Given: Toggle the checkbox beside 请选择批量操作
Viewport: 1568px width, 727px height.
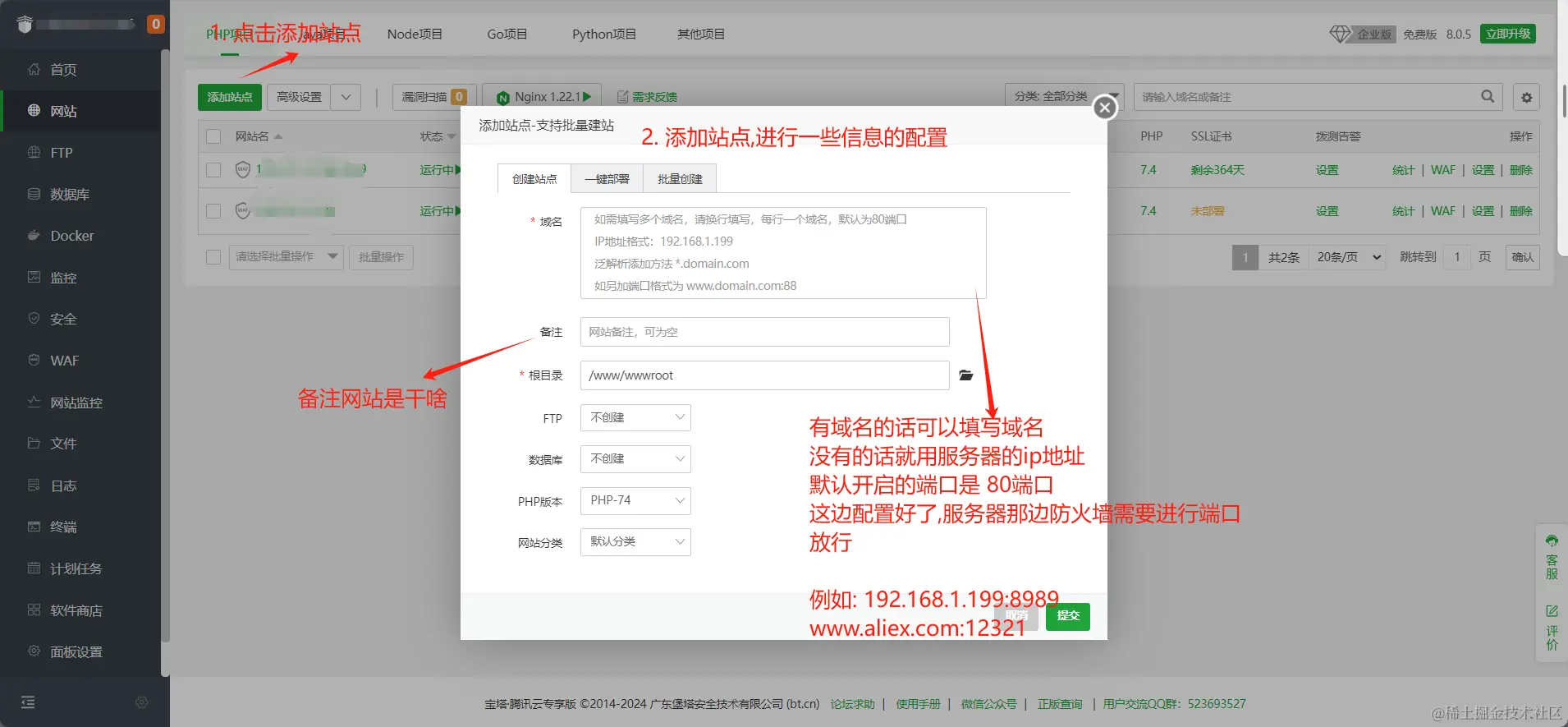Looking at the screenshot, I should point(213,257).
